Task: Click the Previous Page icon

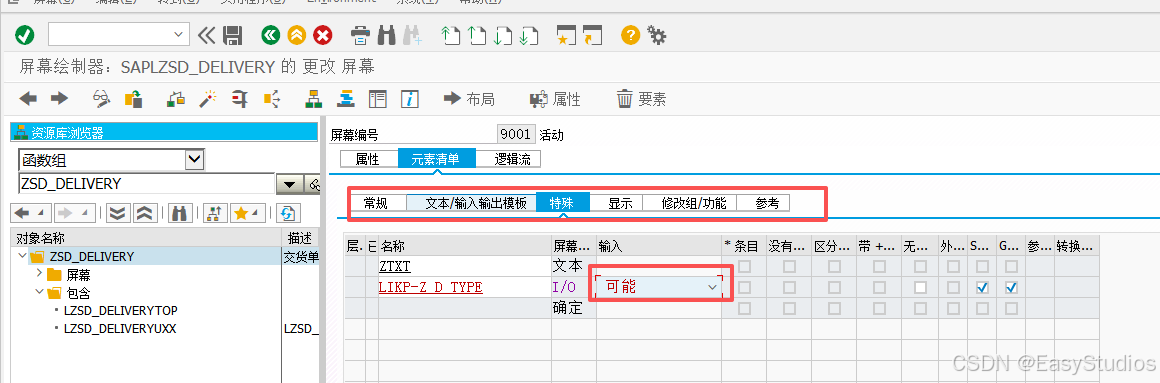Action: [476, 35]
